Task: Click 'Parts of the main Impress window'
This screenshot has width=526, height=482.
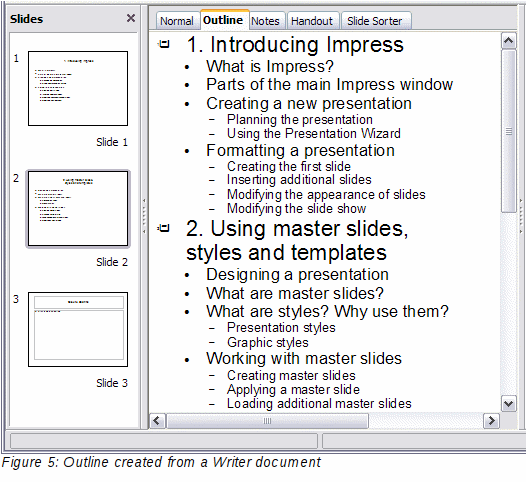Action: (329, 84)
